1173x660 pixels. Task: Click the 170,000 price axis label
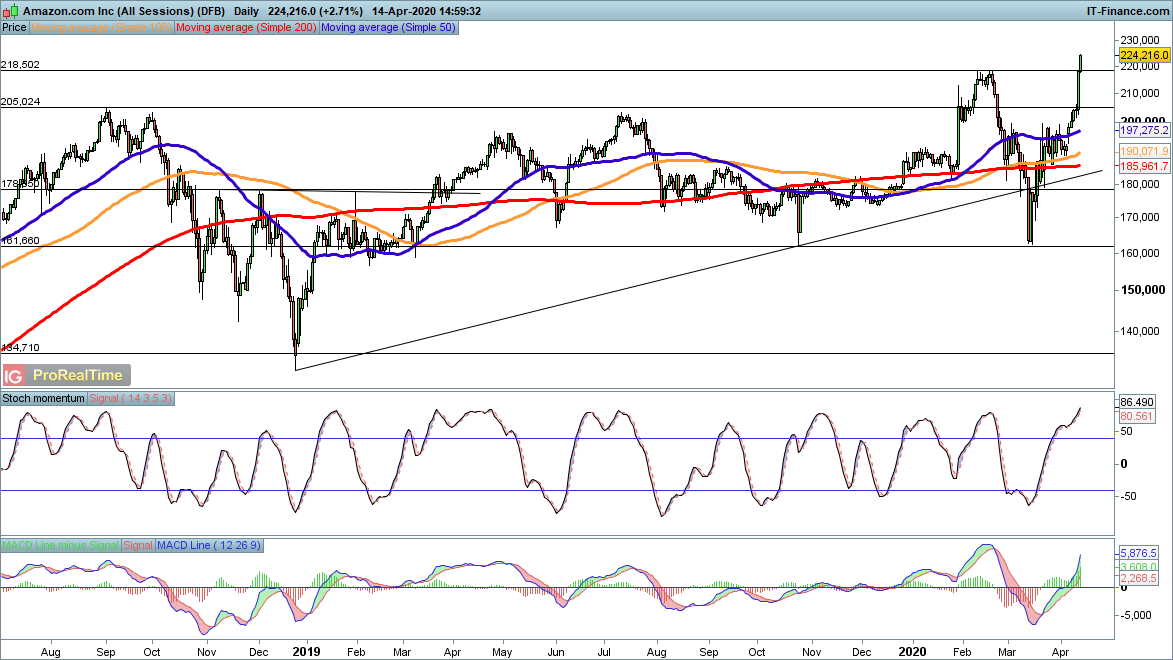click(1140, 218)
